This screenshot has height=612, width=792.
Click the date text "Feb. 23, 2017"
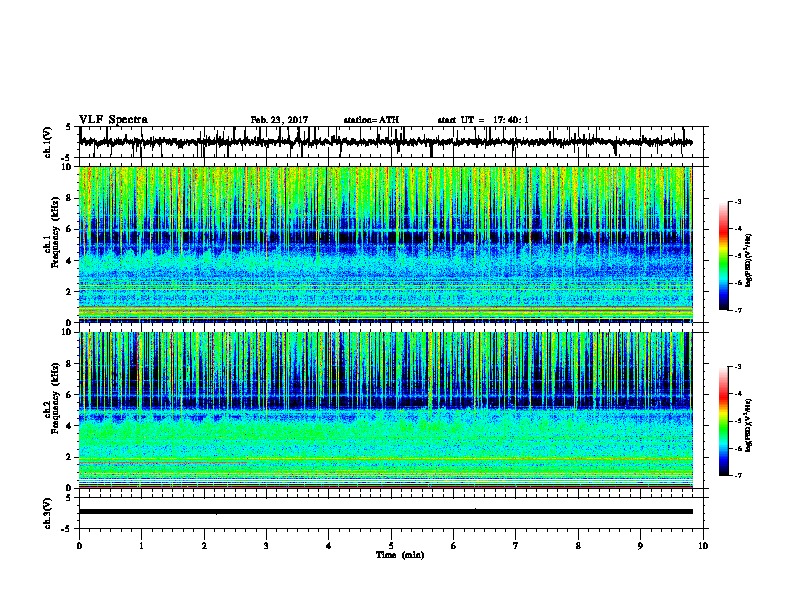click(x=279, y=120)
